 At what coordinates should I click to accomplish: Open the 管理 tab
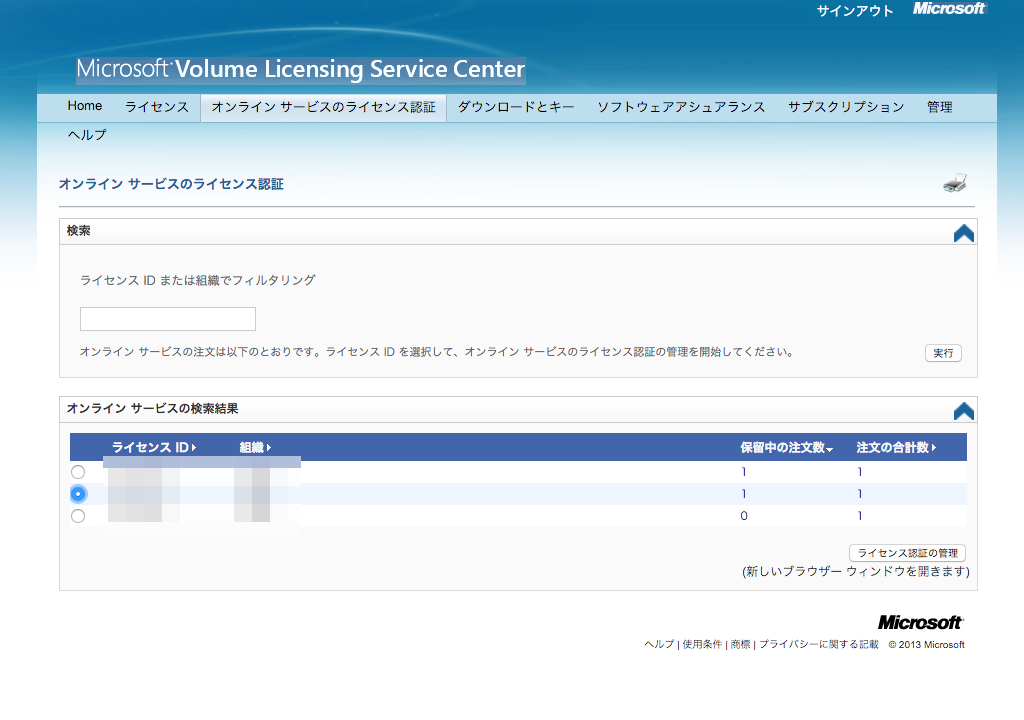(940, 107)
